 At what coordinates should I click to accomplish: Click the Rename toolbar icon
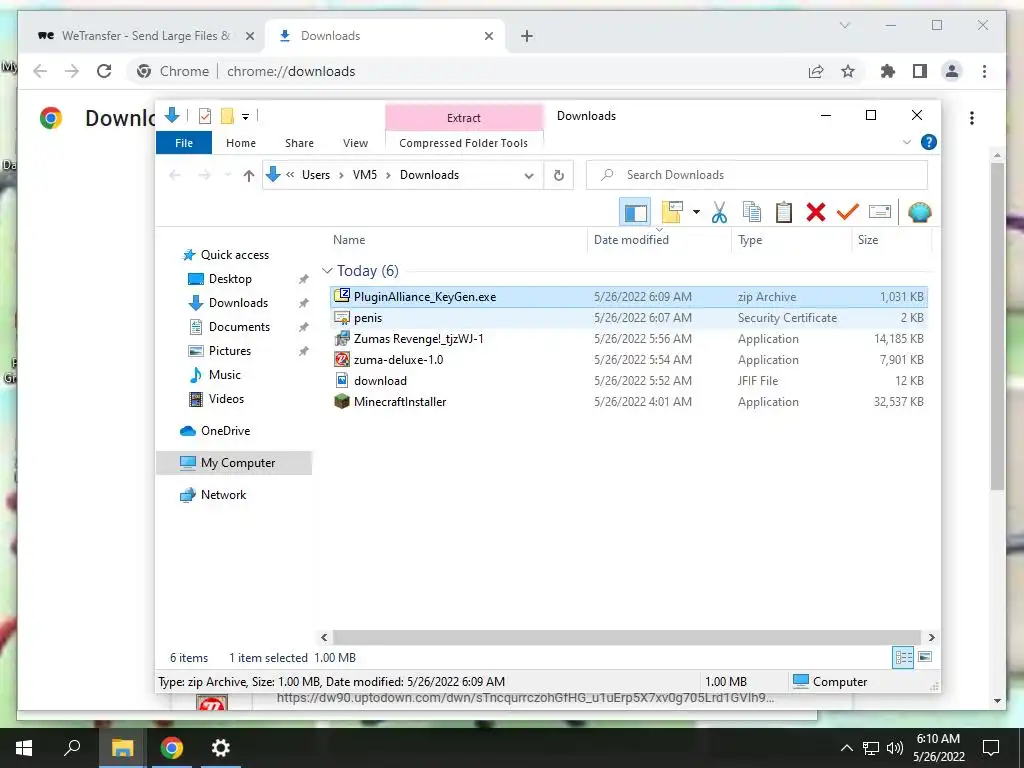[880, 212]
